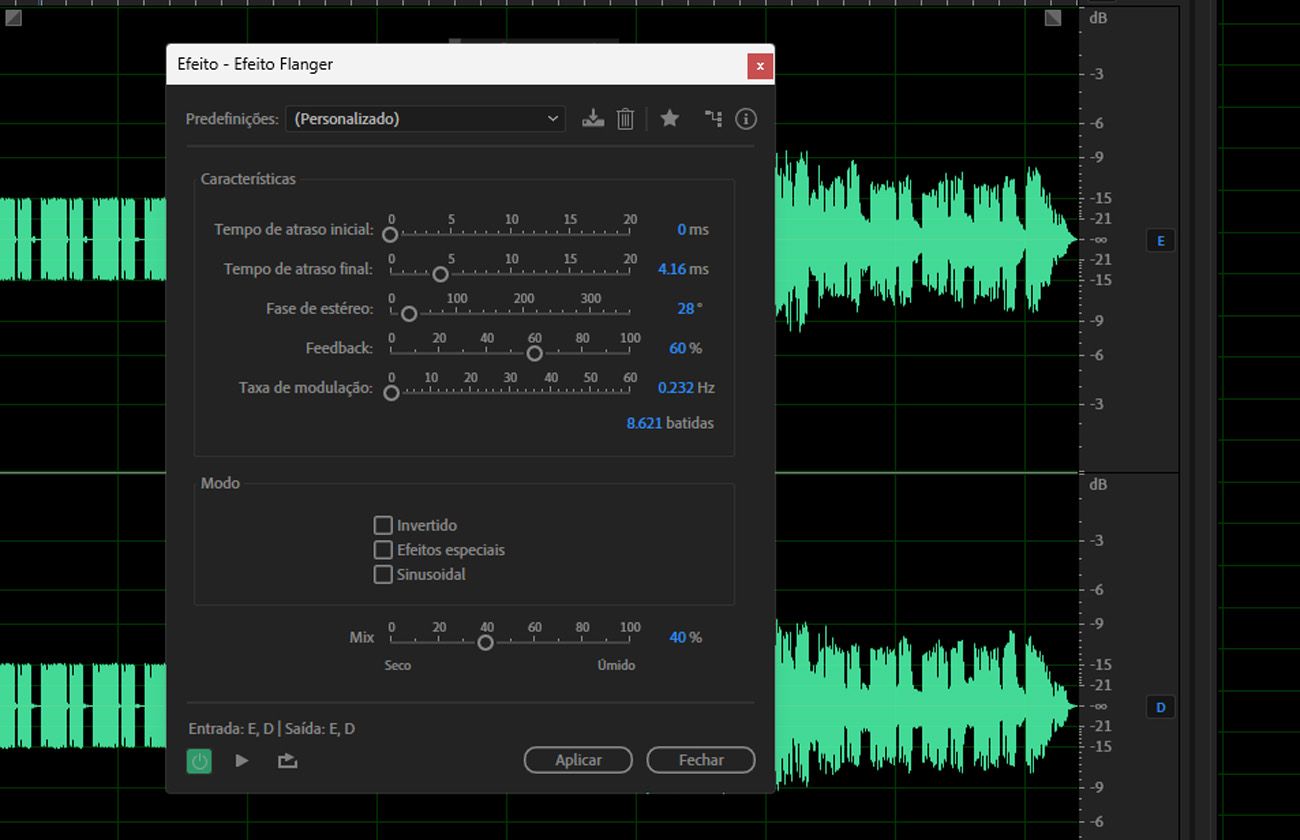Disable the effect power toggle
The image size is (1300, 840).
[198, 760]
